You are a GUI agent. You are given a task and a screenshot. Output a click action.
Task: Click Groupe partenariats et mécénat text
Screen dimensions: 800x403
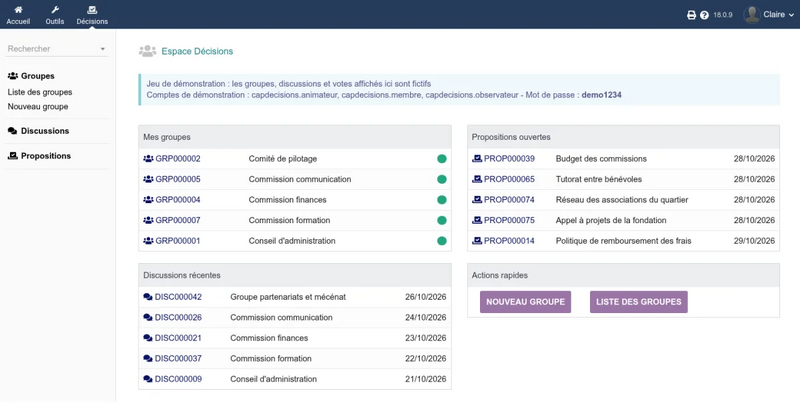click(x=288, y=297)
